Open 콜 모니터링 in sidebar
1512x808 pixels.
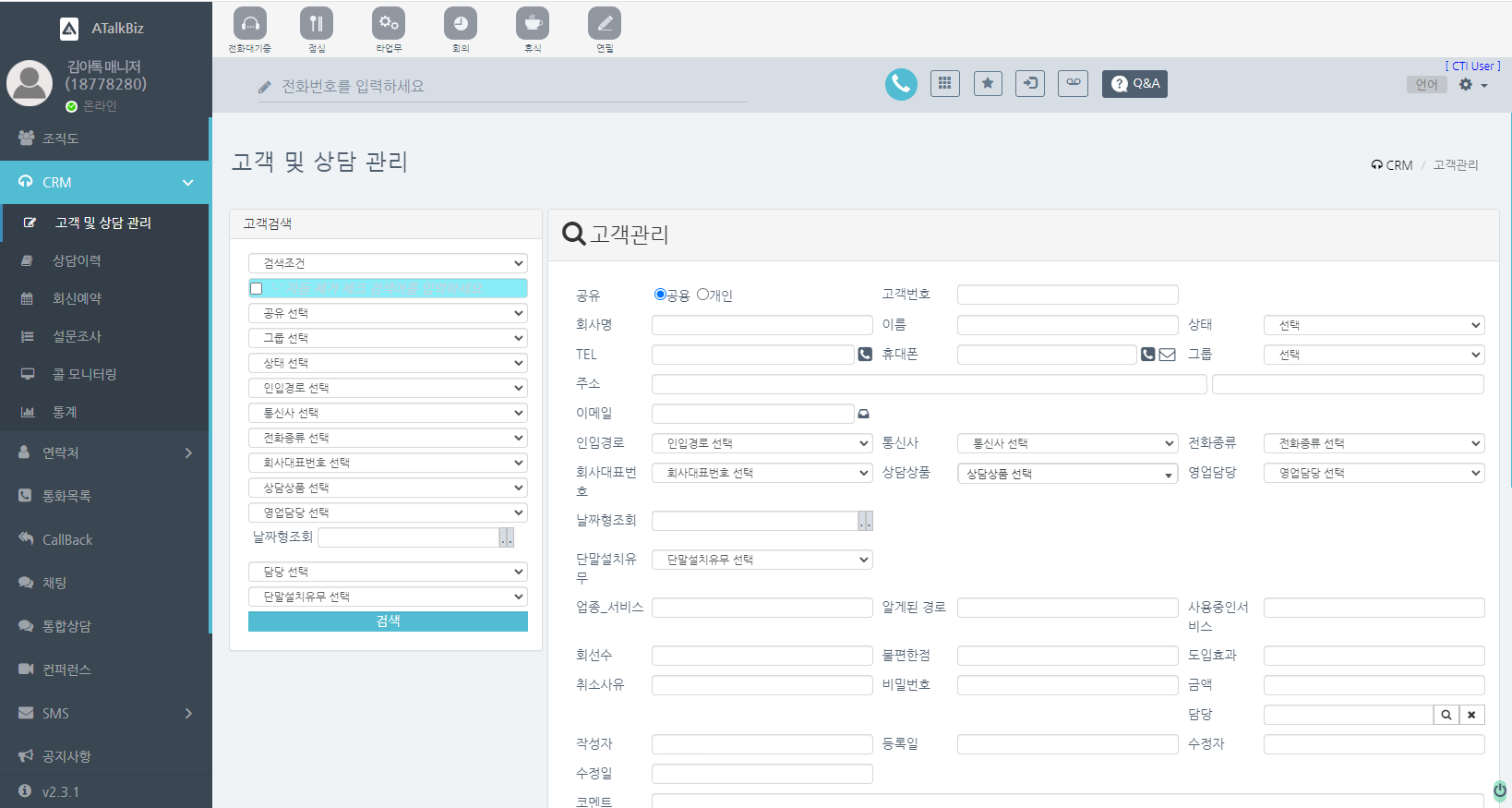104,374
